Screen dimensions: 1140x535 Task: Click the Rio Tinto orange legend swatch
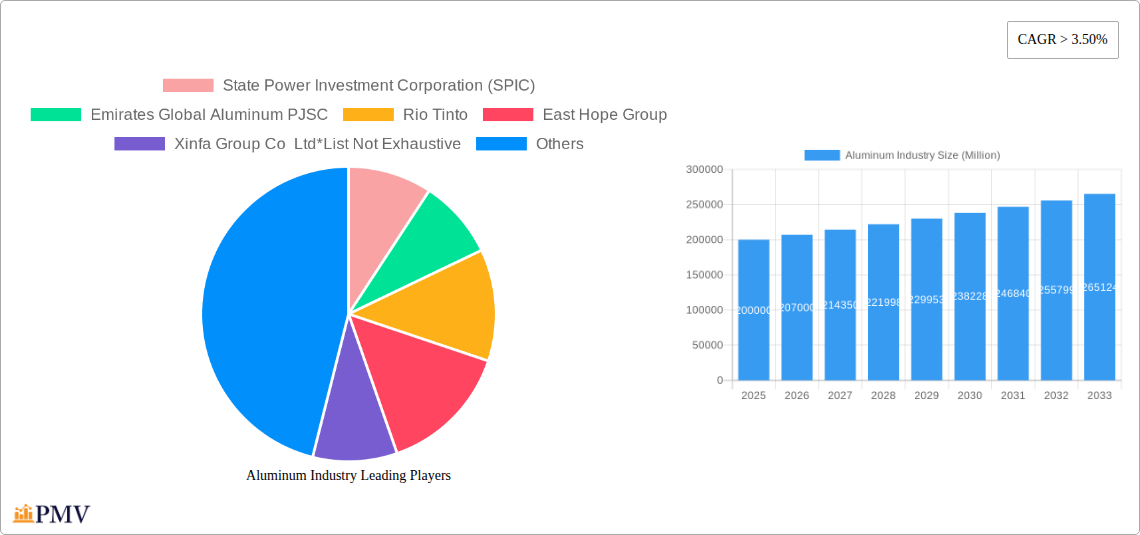[x=368, y=115]
